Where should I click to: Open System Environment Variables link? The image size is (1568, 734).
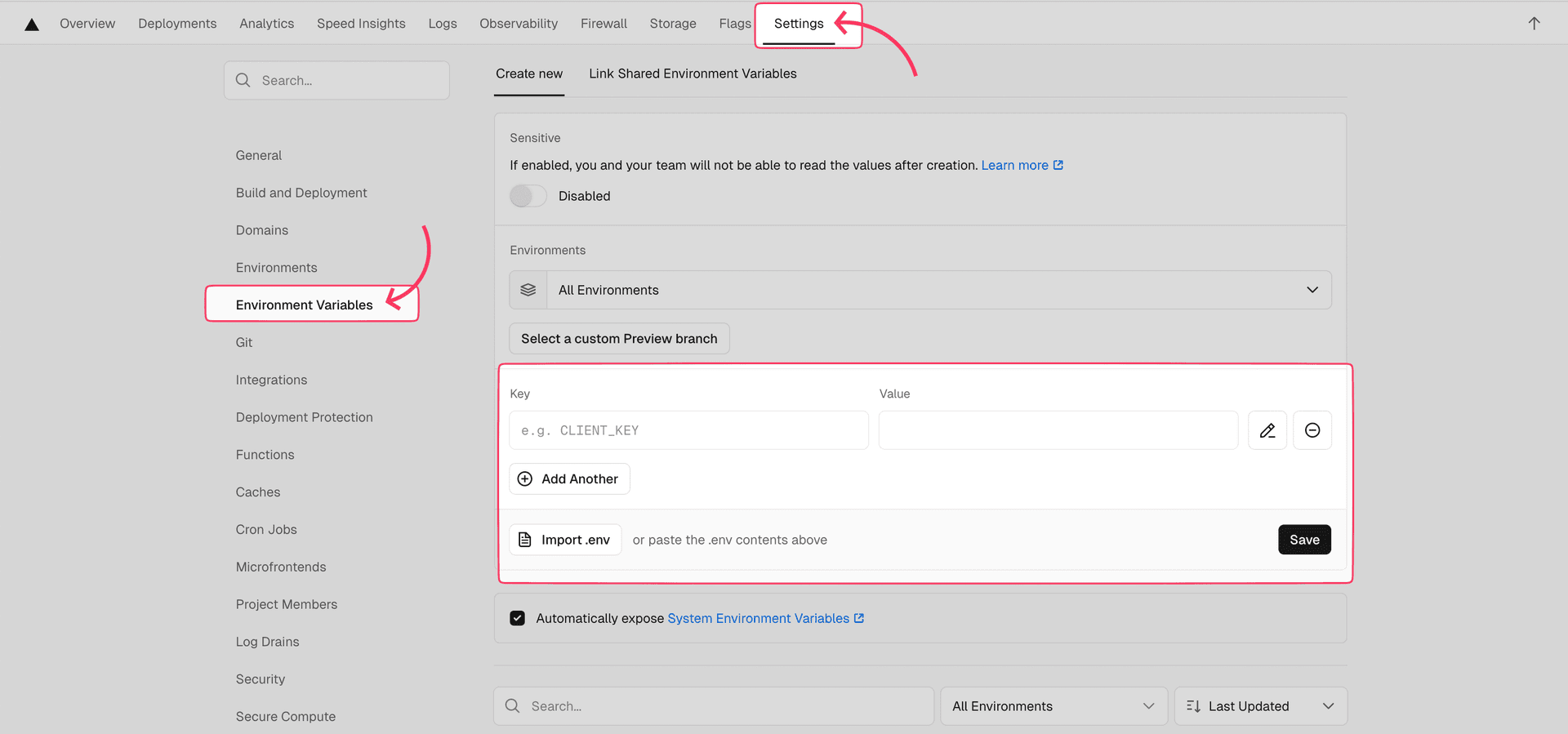(759, 618)
